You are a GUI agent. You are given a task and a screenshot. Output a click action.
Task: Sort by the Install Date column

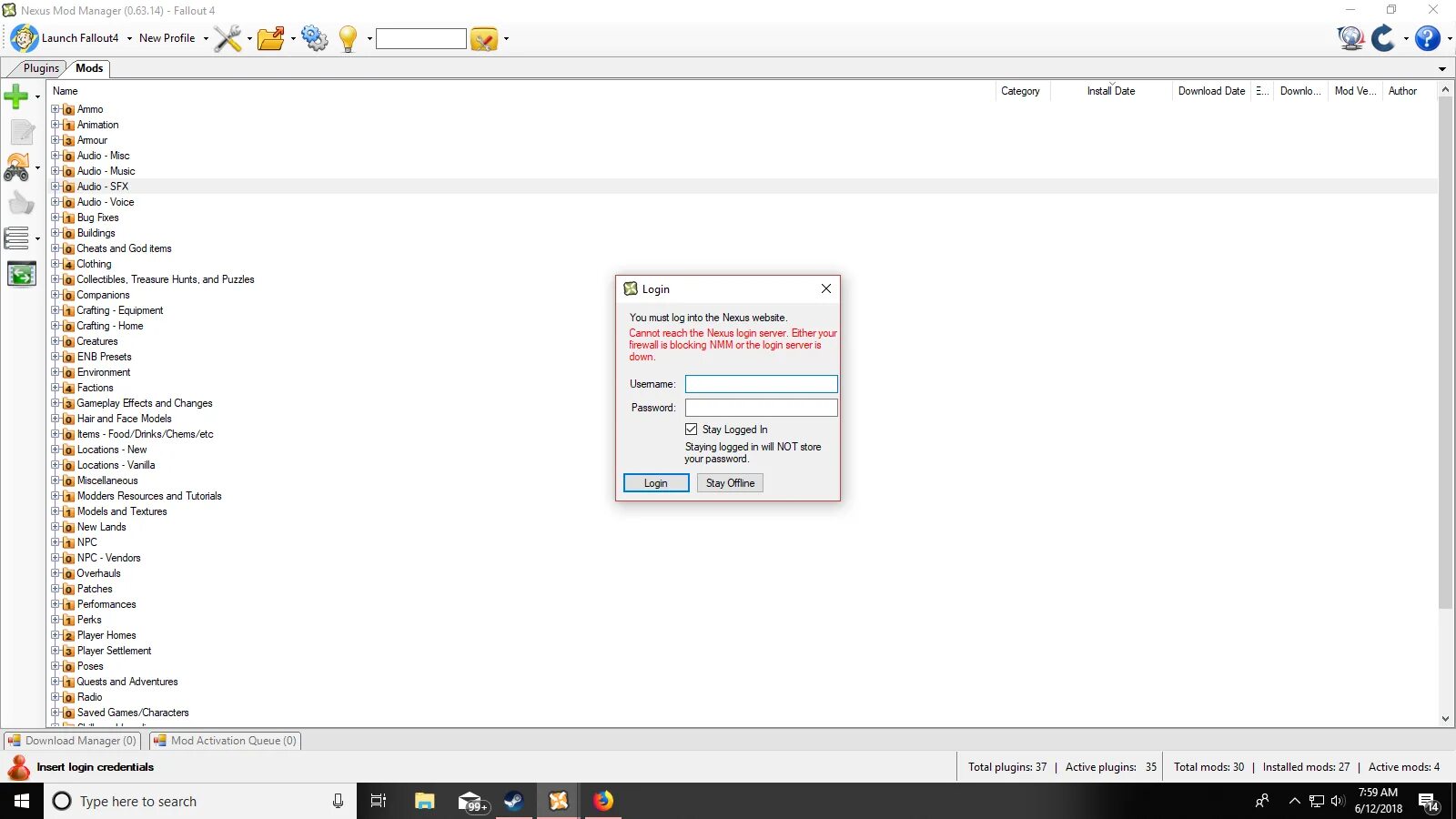1111,91
